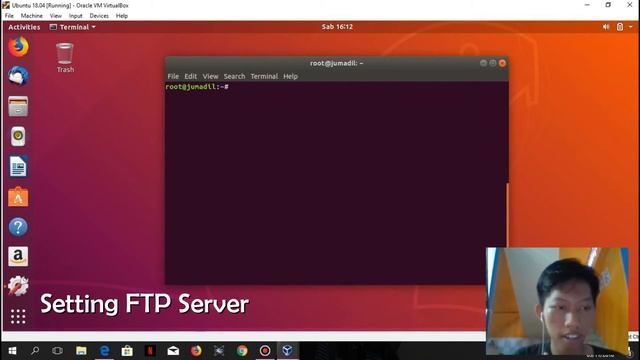This screenshot has height=360, width=640.
Task: Open VirtualBox File menu
Action: click(9, 16)
